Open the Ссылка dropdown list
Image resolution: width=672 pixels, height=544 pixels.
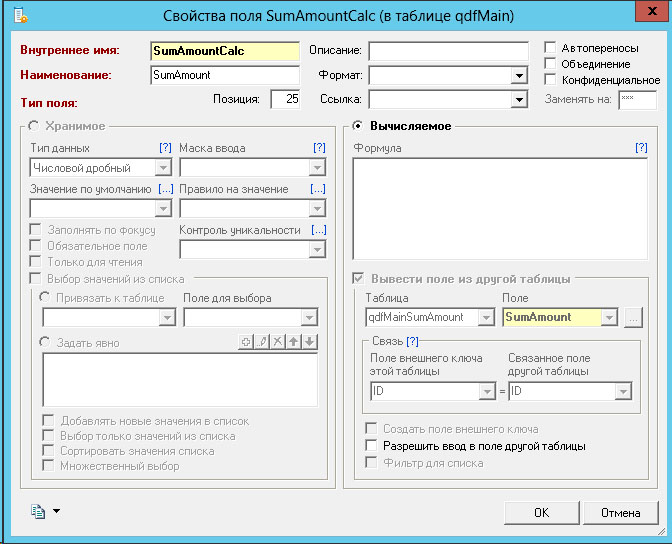518,99
